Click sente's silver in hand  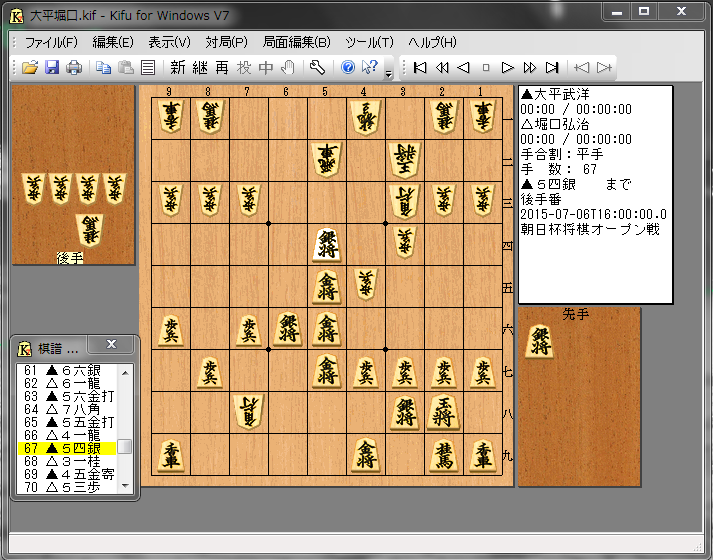click(540, 341)
